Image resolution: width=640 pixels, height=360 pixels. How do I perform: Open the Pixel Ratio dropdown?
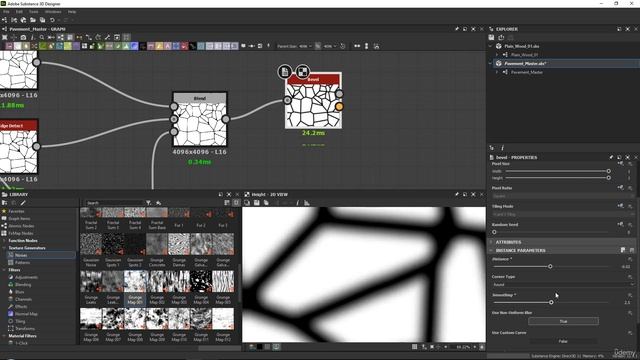(563, 196)
